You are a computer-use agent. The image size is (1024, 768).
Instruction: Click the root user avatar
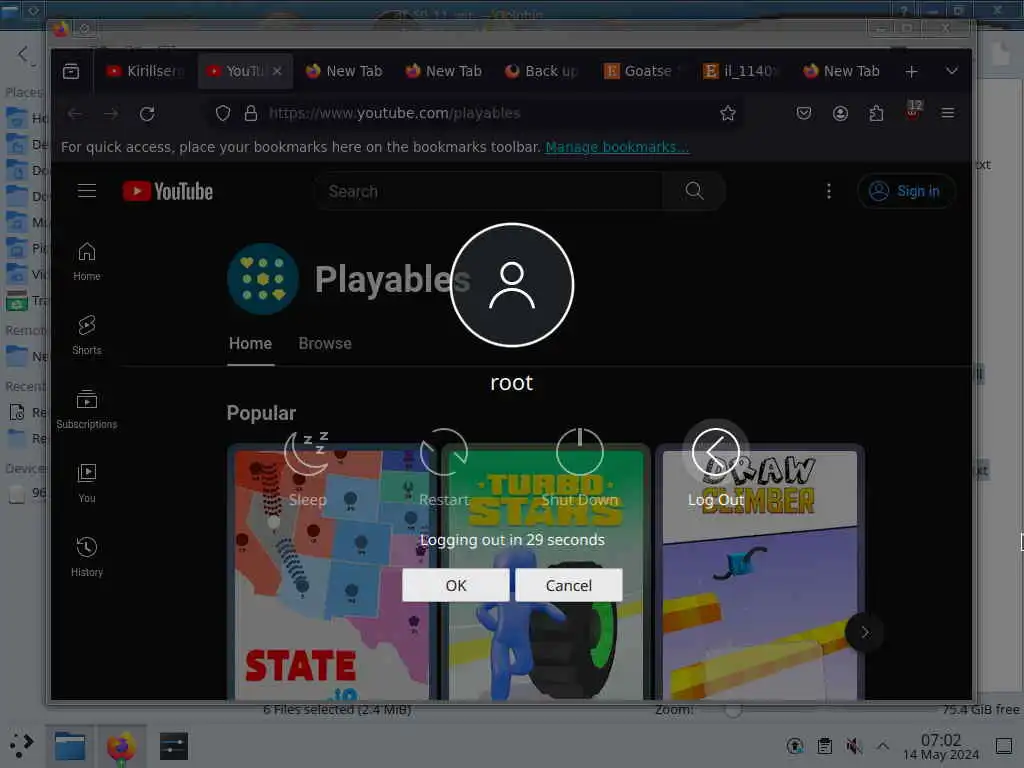[x=512, y=285]
